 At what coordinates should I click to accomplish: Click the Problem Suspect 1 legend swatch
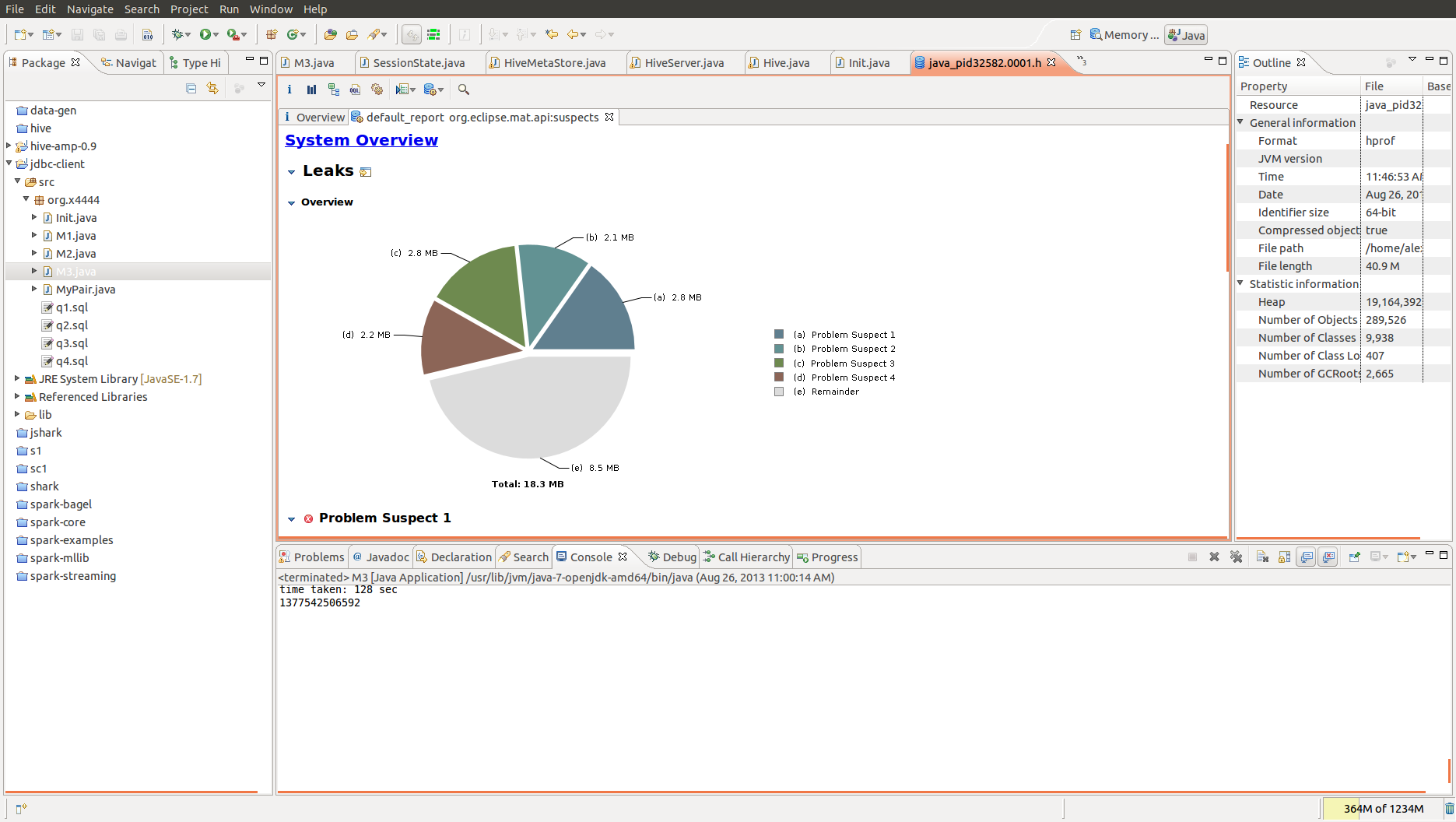coord(779,335)
